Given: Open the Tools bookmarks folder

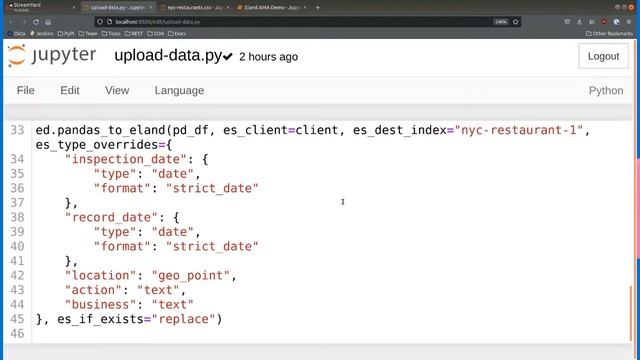Looking at the screenshot, I should (111, 33).
